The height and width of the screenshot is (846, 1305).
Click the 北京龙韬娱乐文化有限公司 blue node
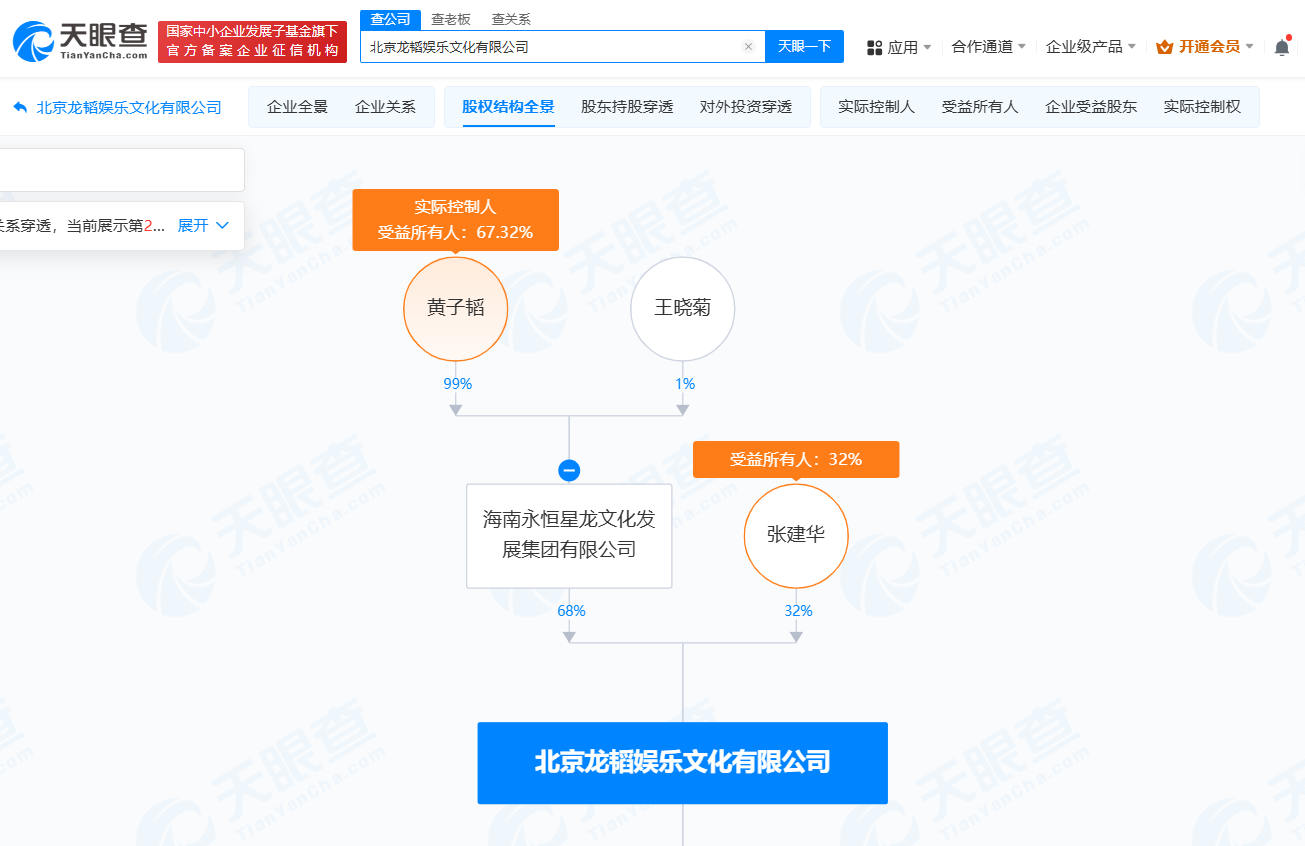point(682,762)
